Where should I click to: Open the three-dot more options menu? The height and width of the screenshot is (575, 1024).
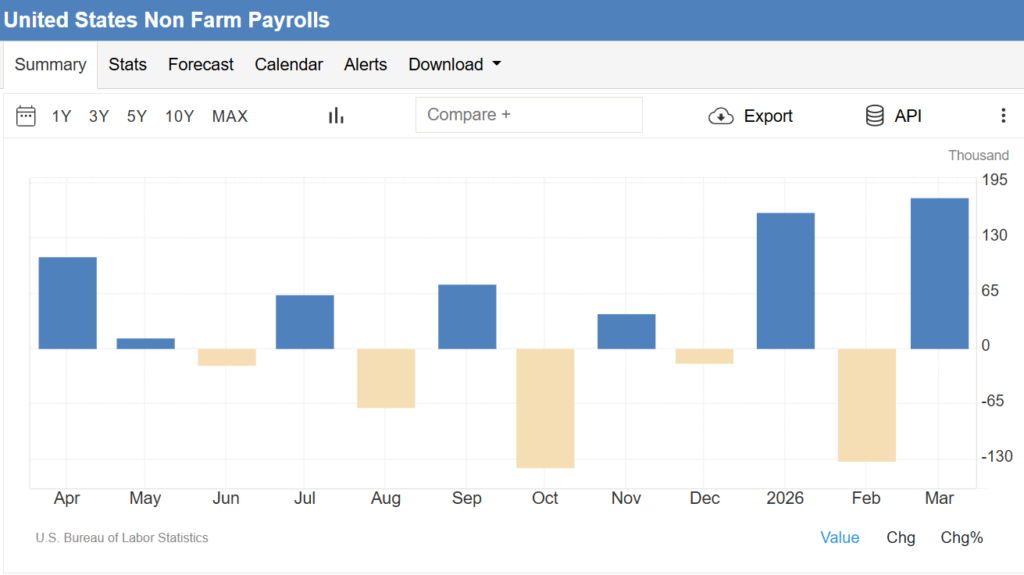(x=1003, y=116)
